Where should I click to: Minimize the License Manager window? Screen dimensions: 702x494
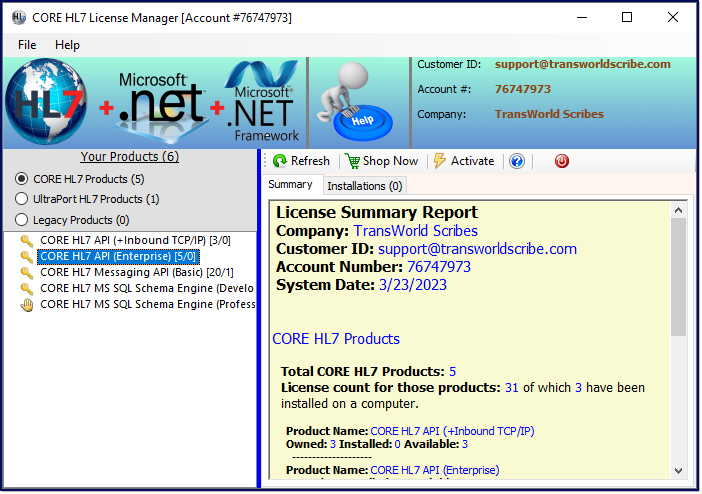coord(582,17)
